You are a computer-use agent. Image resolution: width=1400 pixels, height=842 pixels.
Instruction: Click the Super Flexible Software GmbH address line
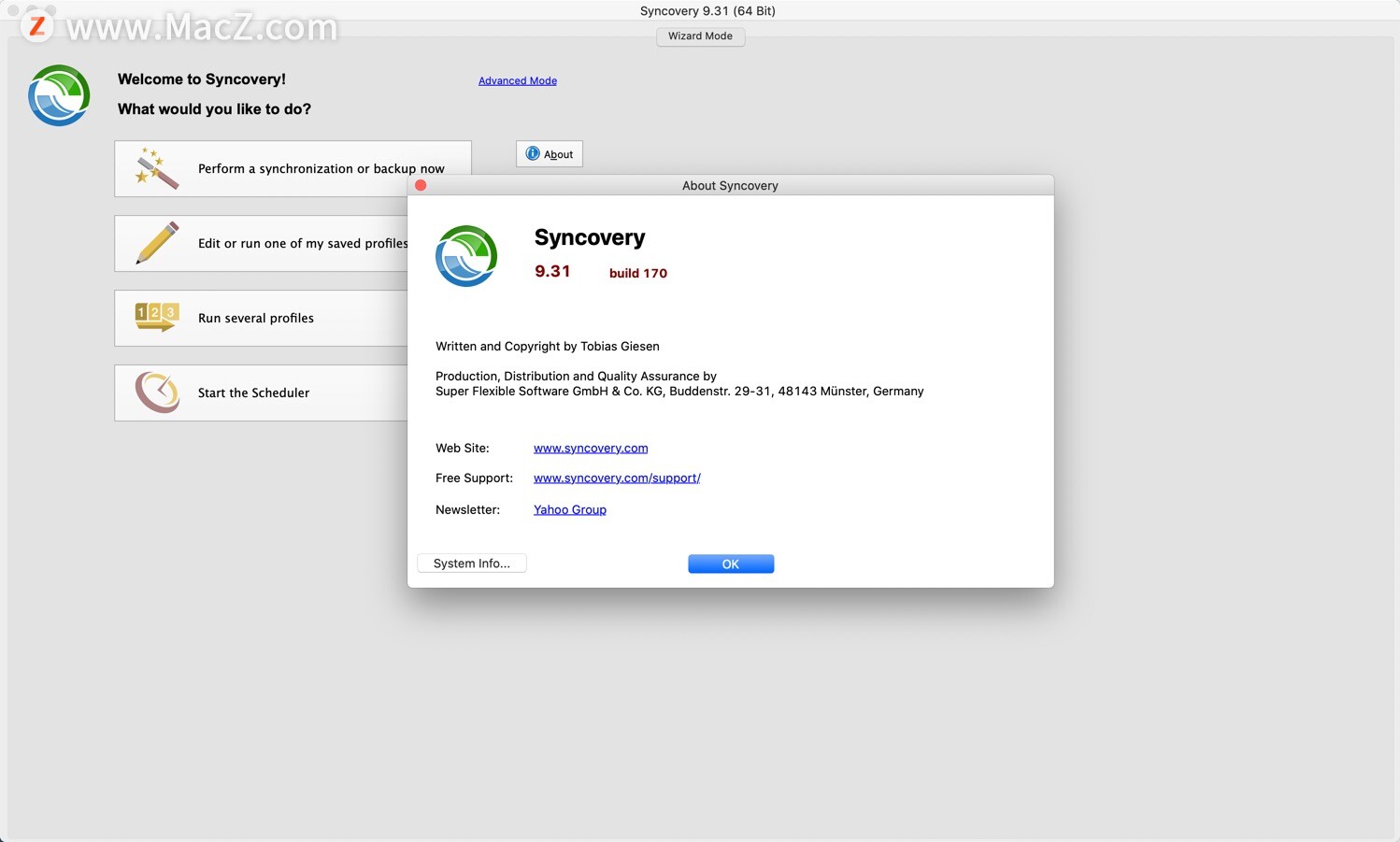(x=679, y=391)
